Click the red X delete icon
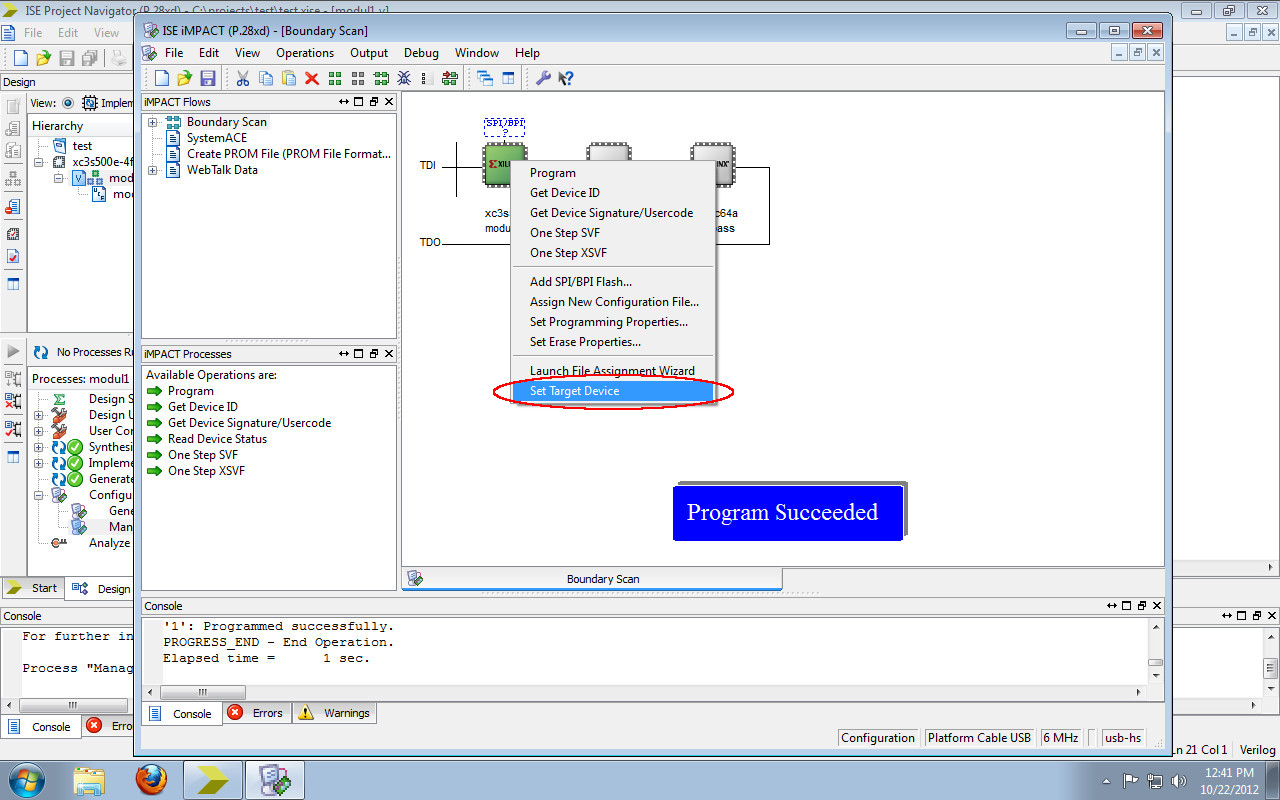The height and width of the screenshot is (800, 1280). (310, 78)
